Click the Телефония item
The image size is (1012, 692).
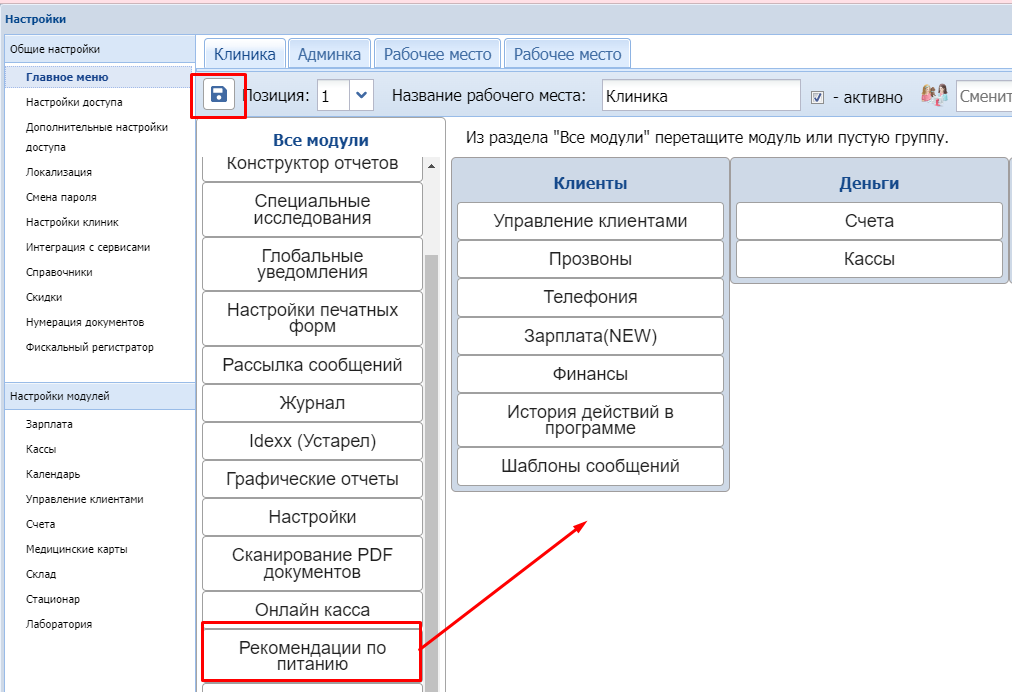[x=591, y=298]
